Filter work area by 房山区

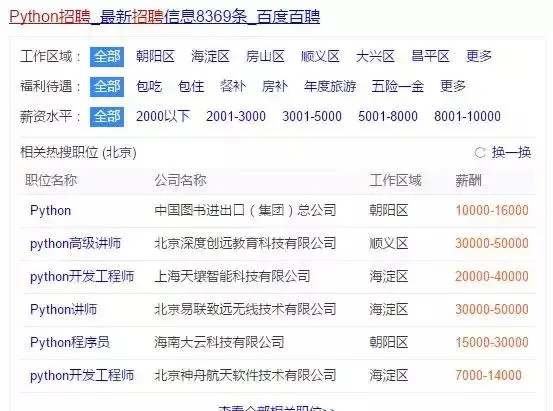pos(265,56)
